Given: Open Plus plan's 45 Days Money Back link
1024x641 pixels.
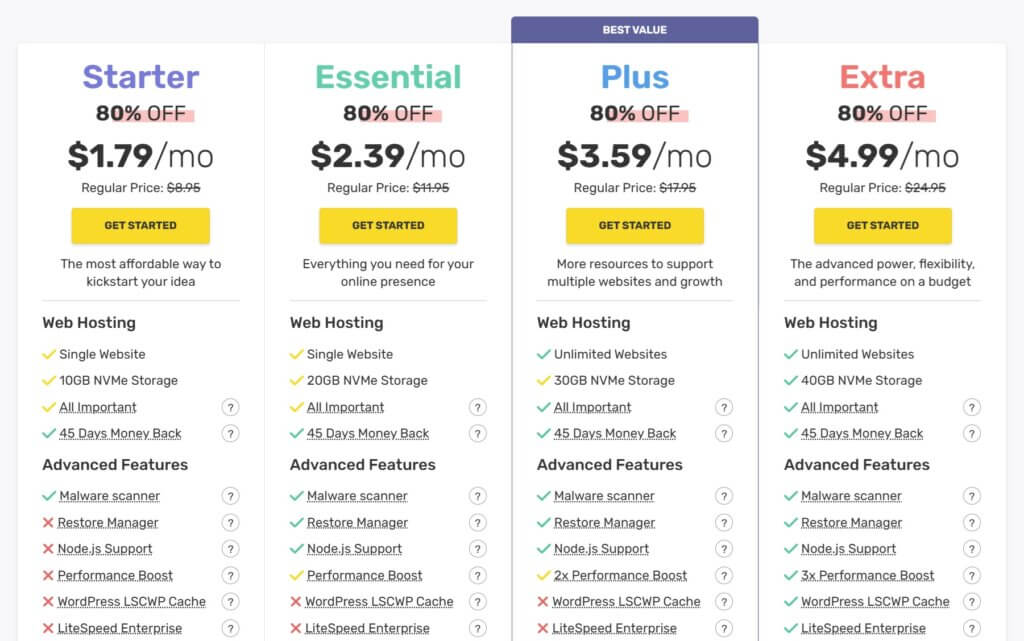Looking at the screenshot, I should (x=615, y=433).
